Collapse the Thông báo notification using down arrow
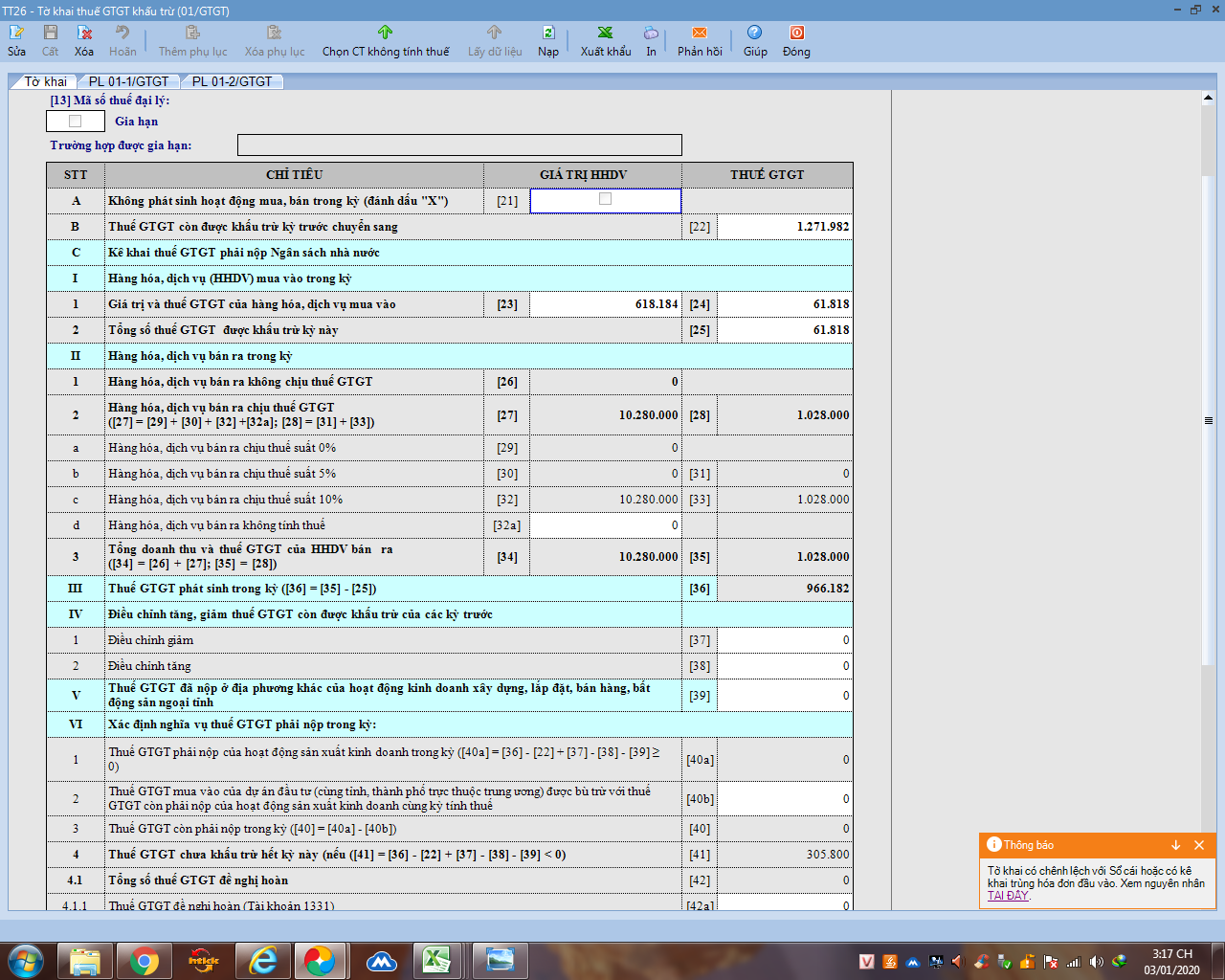Viewport: 1225px width, 980px height. click(1175, 845)
